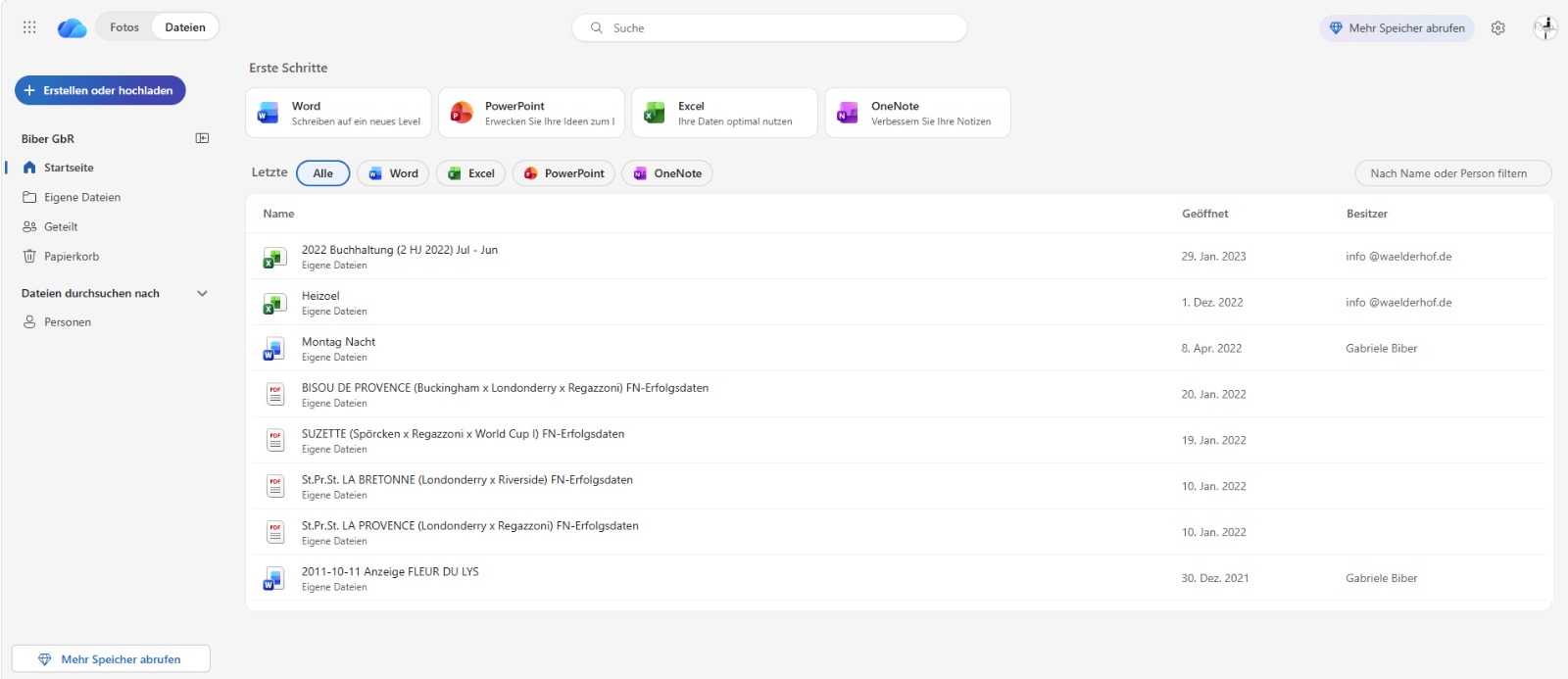
Task: Click 'Mehr Speicher abrufen' at sidebar bottom
Action: (x=111, y=659)
